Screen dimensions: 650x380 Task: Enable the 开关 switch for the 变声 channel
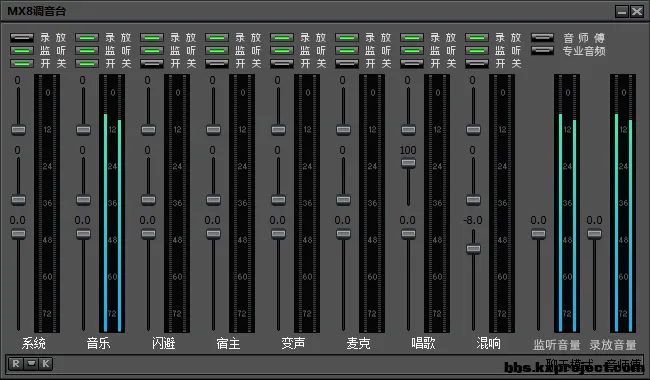pyautogui.click(x=282, y=64)
